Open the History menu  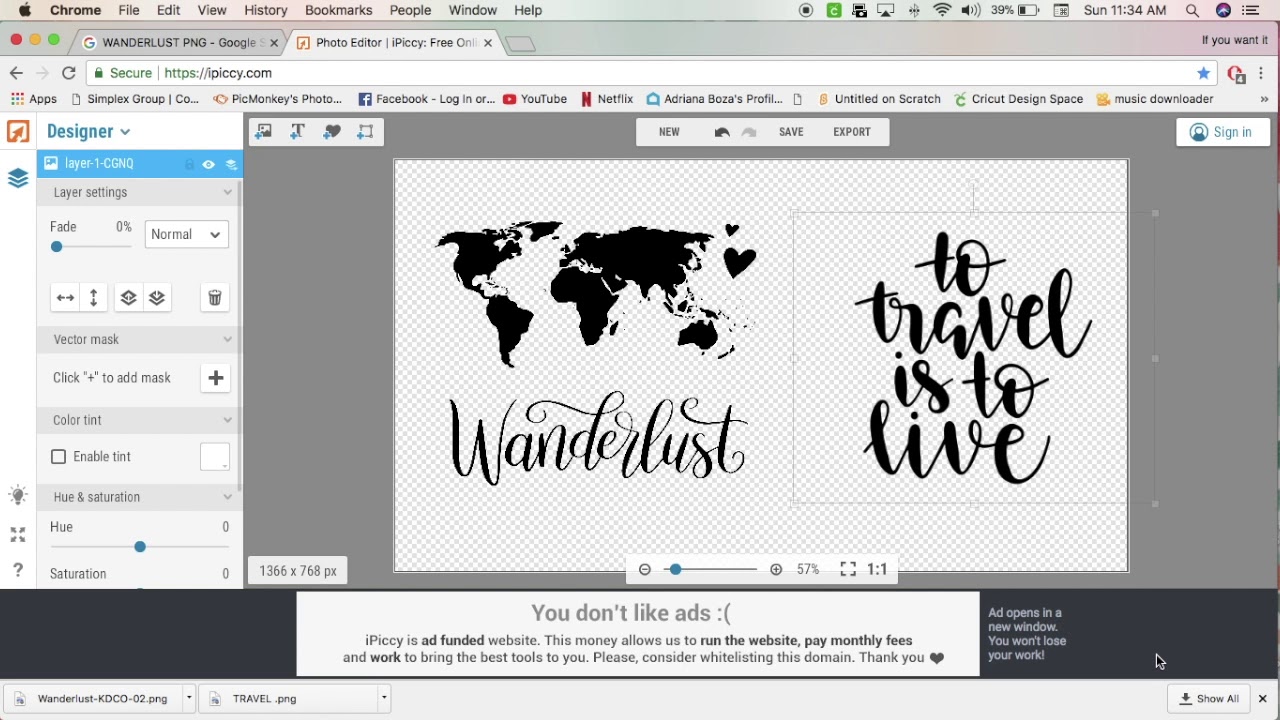pos(266,10)
